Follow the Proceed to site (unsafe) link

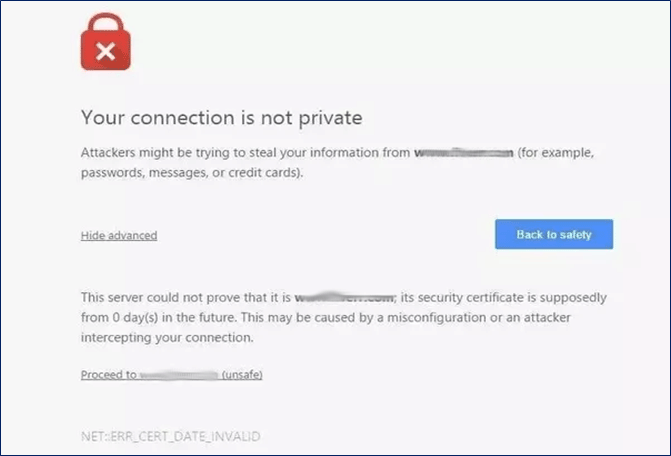point(171,375)
